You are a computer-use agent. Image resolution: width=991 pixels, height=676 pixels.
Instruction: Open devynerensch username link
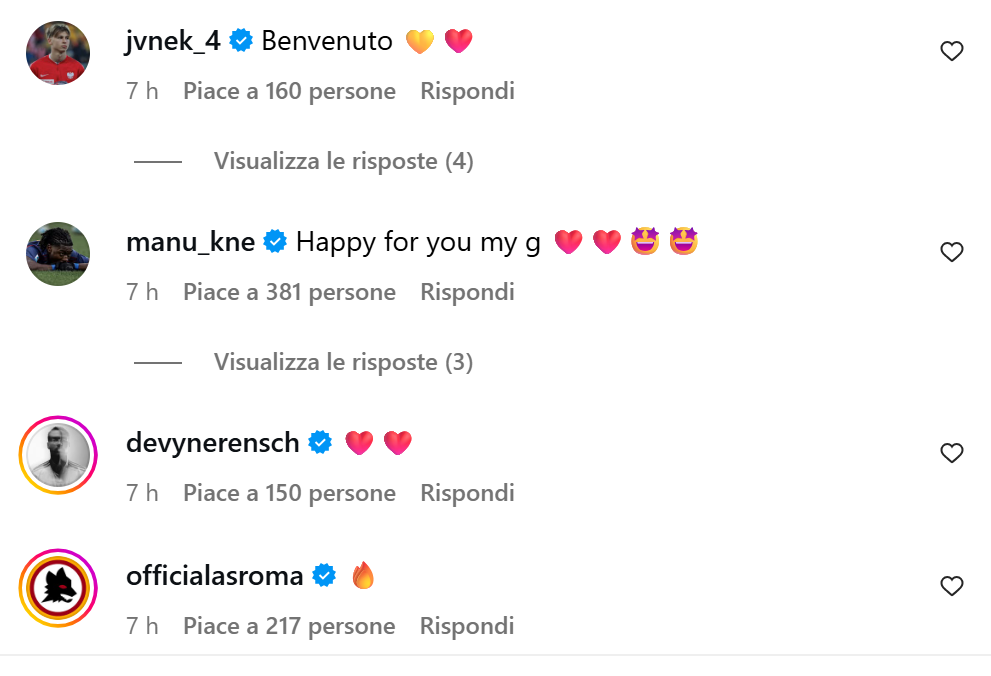(x=213, y=443)
